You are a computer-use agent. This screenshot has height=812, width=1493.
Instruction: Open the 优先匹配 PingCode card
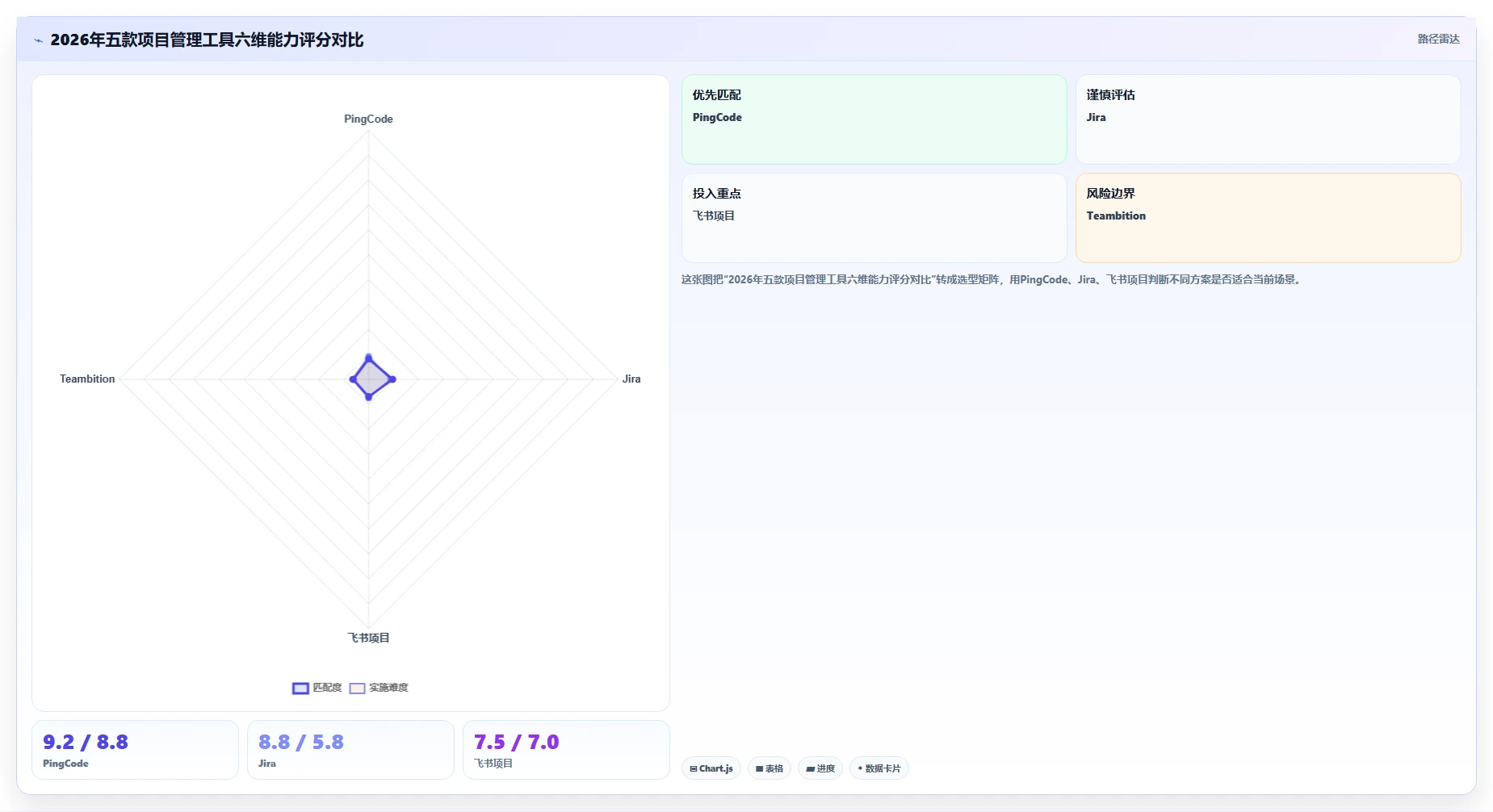tap(874, 119)
